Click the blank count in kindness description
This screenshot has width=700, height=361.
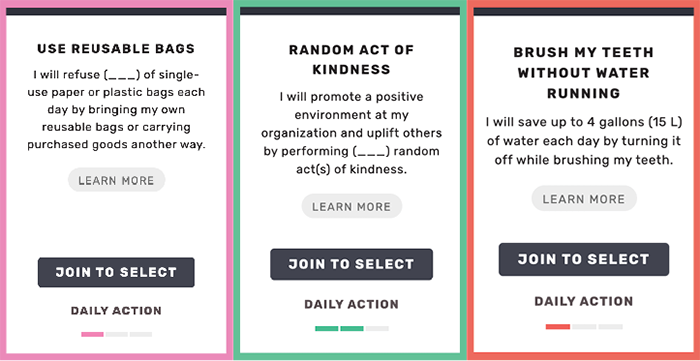click(x=372, y=151)
